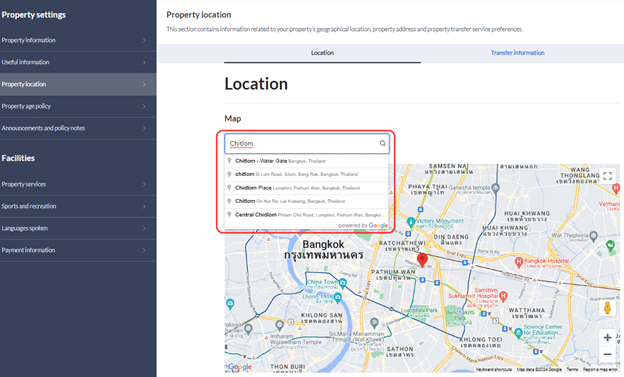The width and height of the screenshot is (624, 377).
Task: Expand Sports and recreation chevron
Action: coord(144,206)
